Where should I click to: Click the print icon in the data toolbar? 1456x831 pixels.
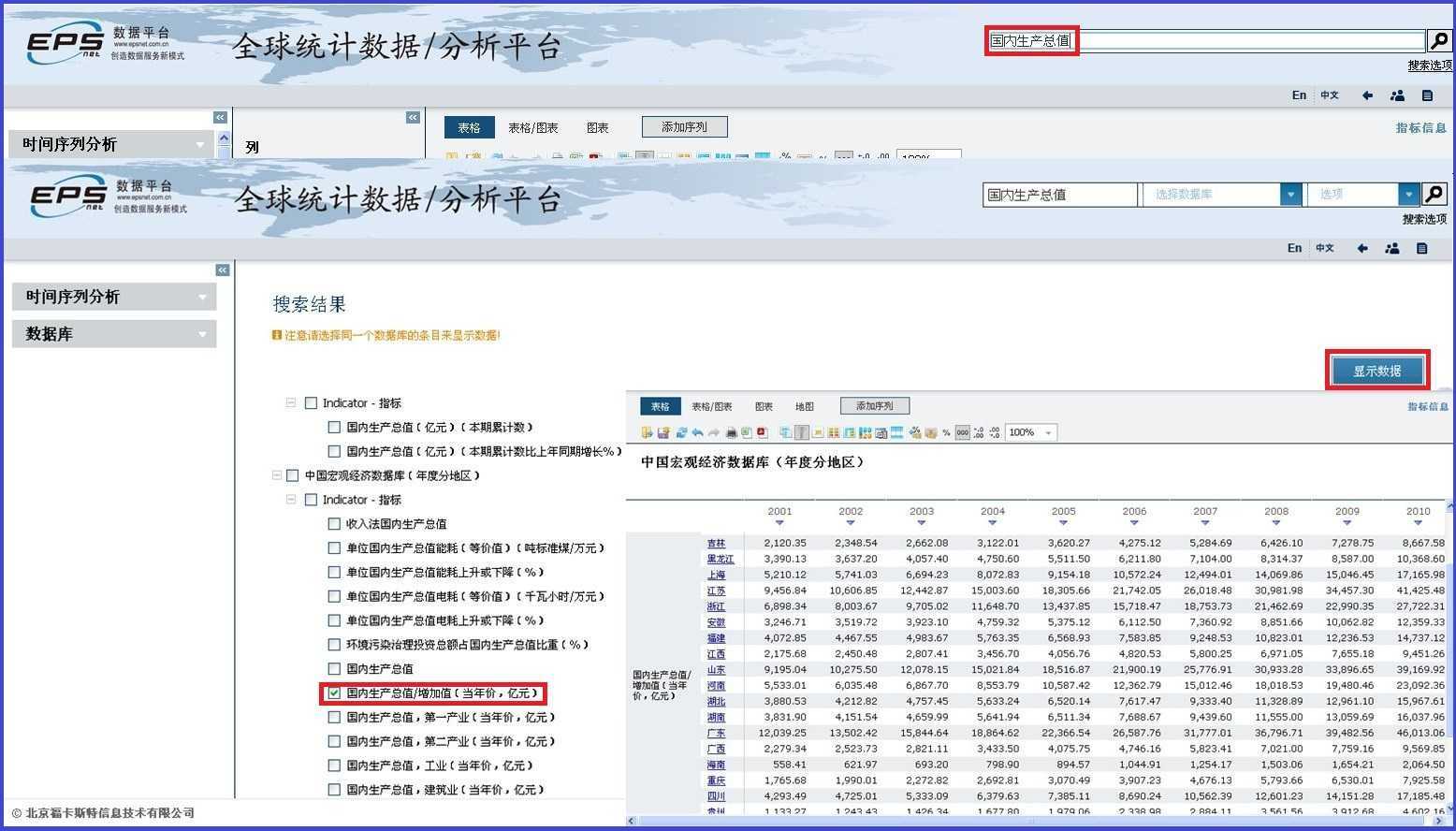click(731, 432)
